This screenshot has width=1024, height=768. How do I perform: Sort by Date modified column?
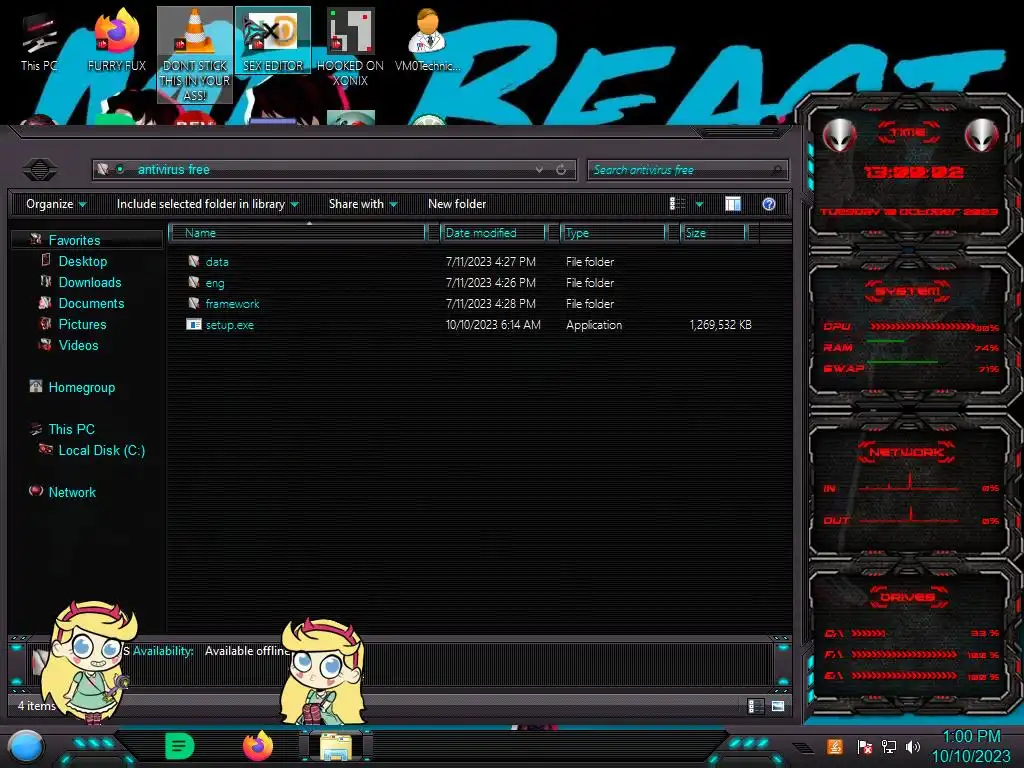(x=494, y=232)
